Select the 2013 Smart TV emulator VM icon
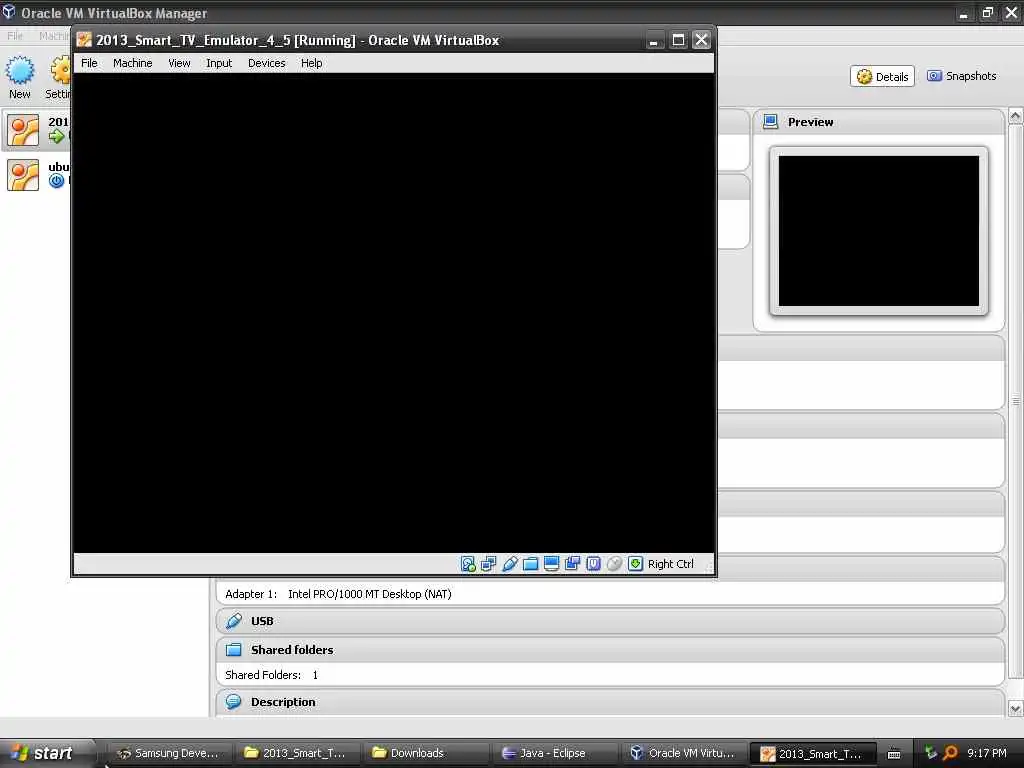This screenshot has width=1024, height=768. (23, 131)
